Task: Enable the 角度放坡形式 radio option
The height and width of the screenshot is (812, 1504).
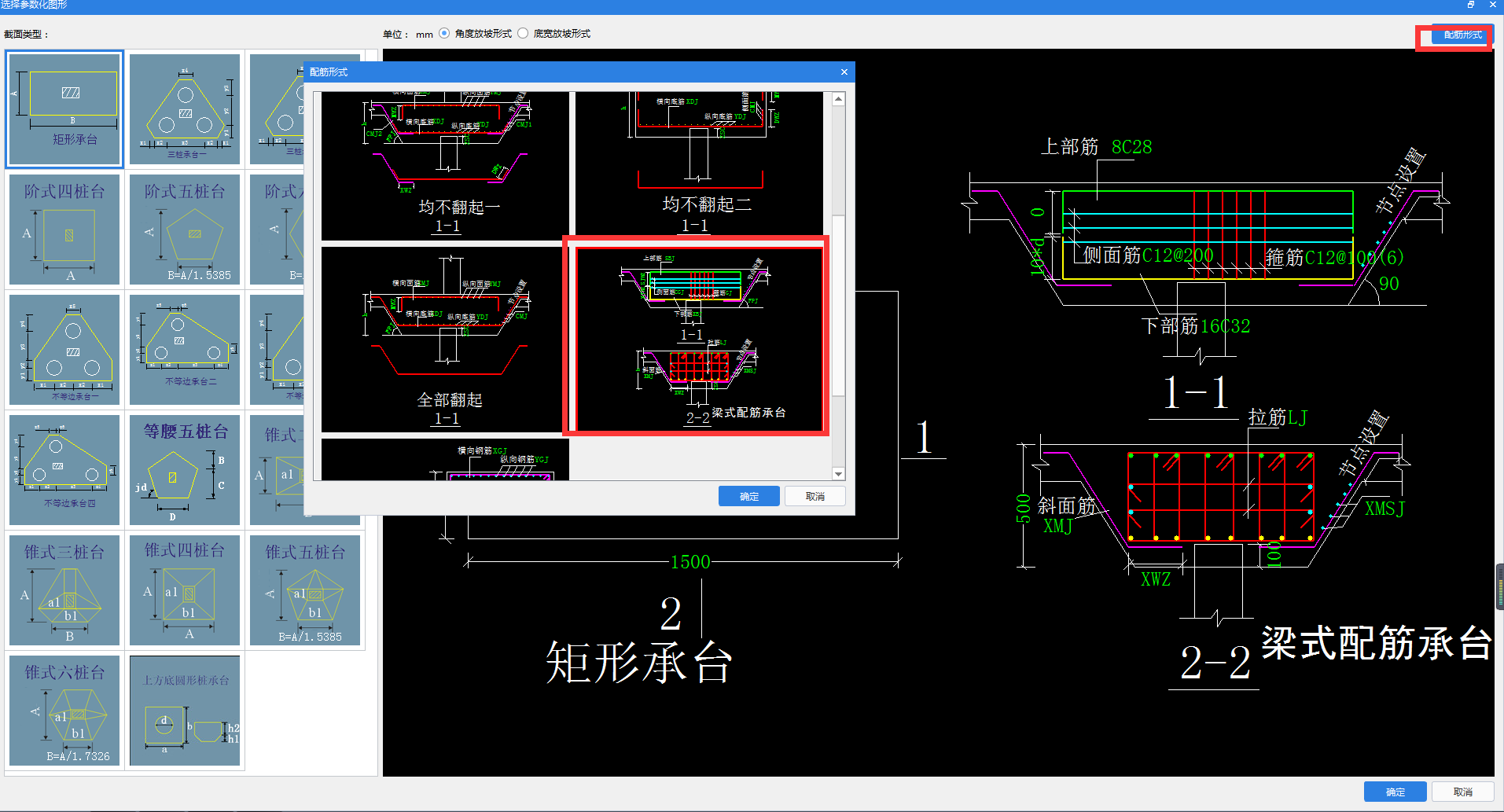Action: tap(445, 34)
